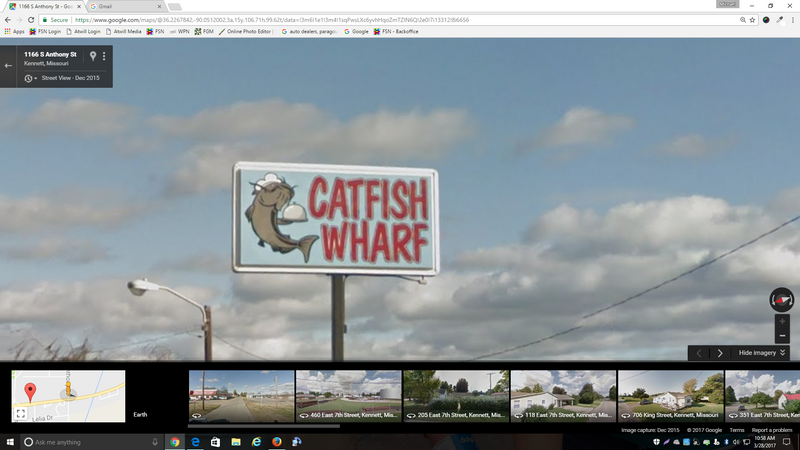The image size is (800, 450).
Task: Select the first untitled street thumbnail
Action: coord(241,396)
